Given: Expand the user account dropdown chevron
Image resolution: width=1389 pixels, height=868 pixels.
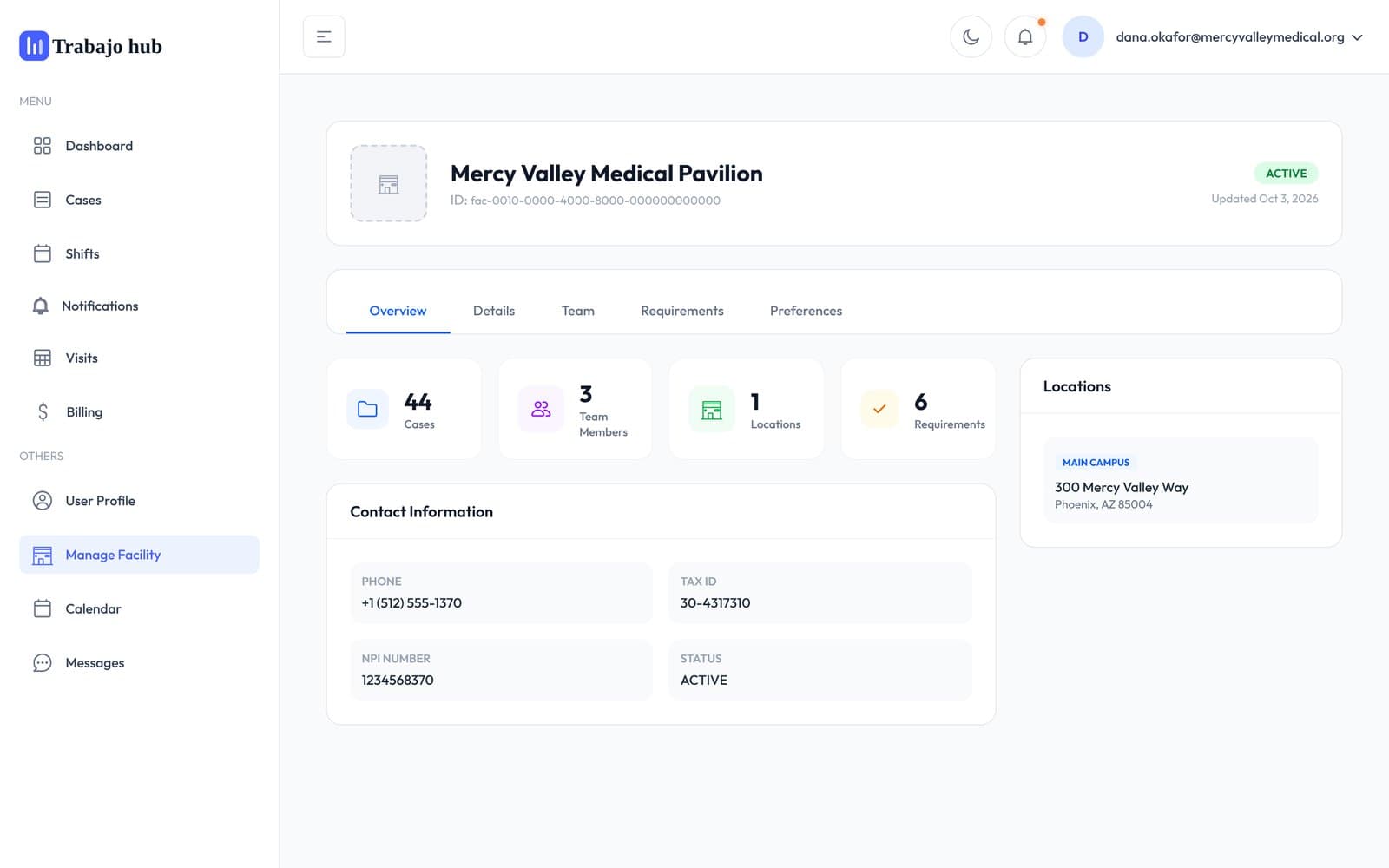Looking at the screenshot, I should coord(1358,37).
